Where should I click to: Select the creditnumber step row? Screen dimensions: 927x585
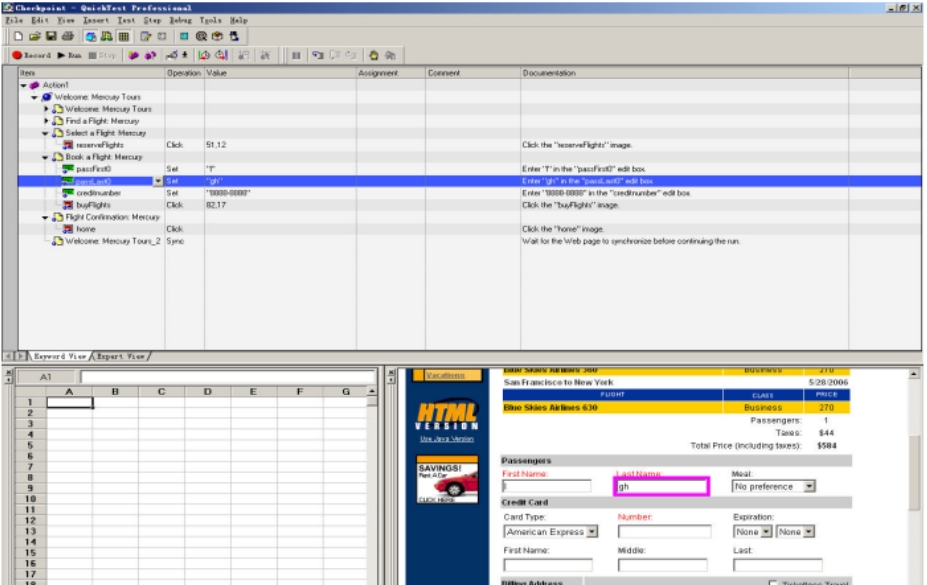[469, 193]
